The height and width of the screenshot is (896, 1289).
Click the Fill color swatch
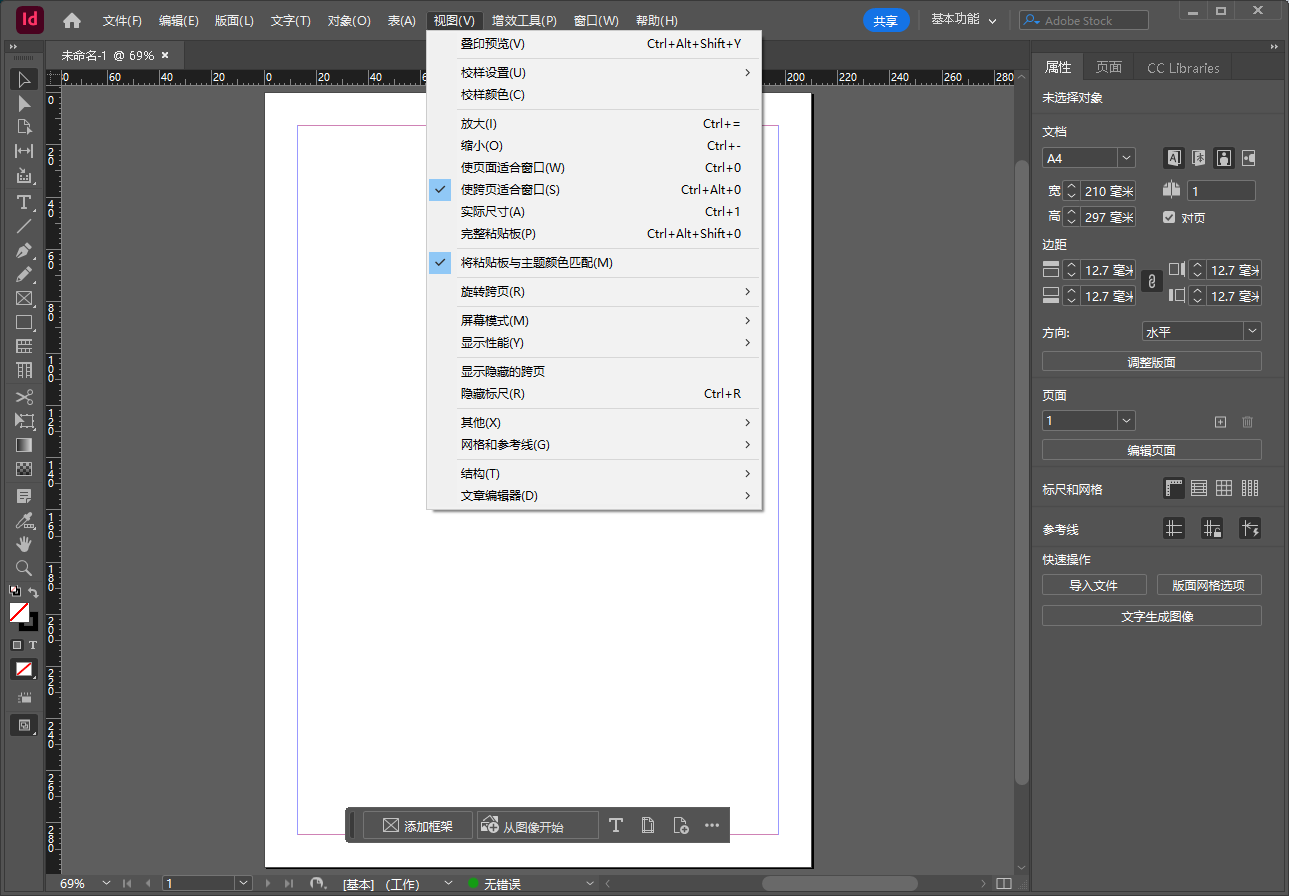coord(19,611)
